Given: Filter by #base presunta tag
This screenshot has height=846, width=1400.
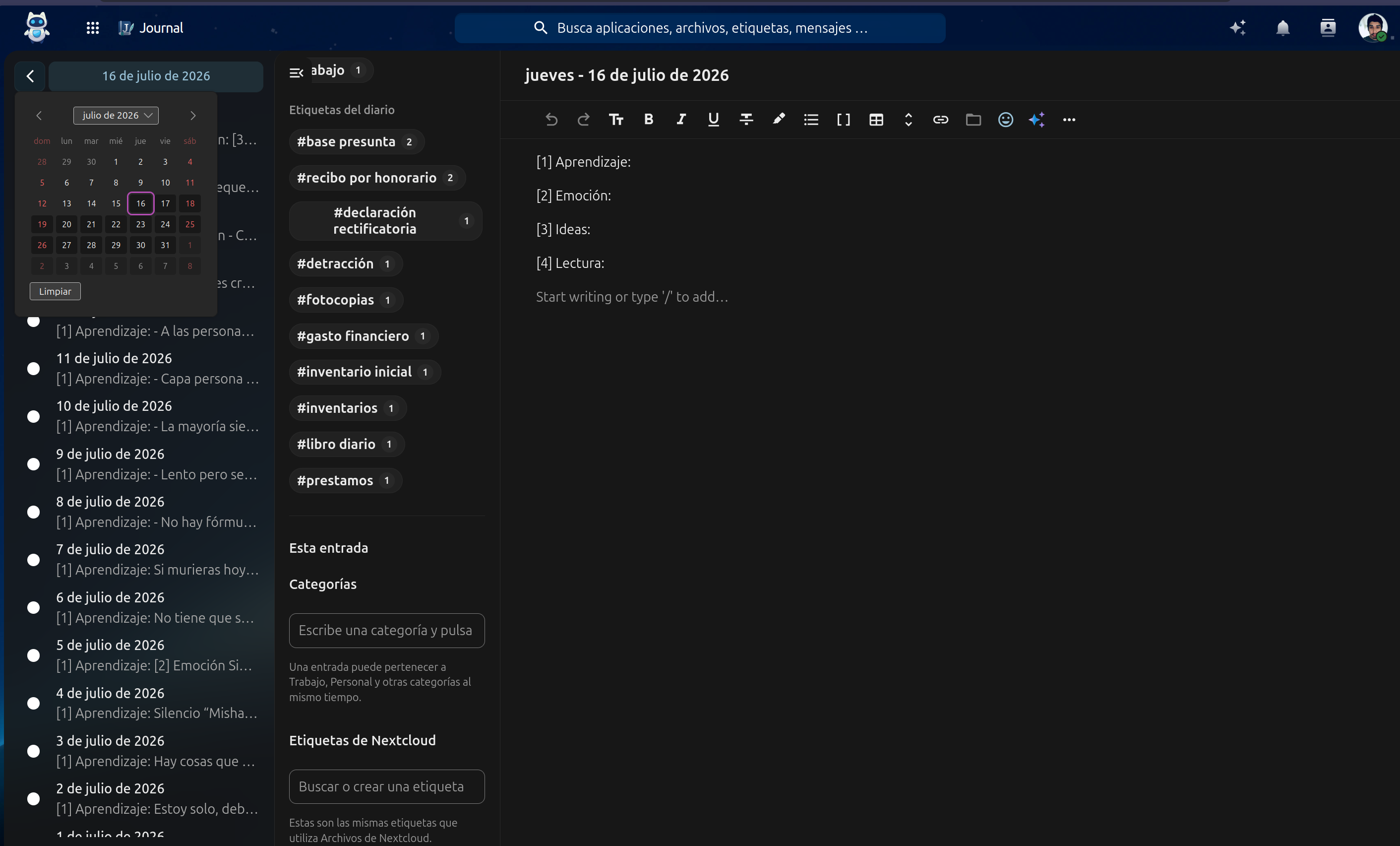Looking at the screenshot, I should 356,141.
